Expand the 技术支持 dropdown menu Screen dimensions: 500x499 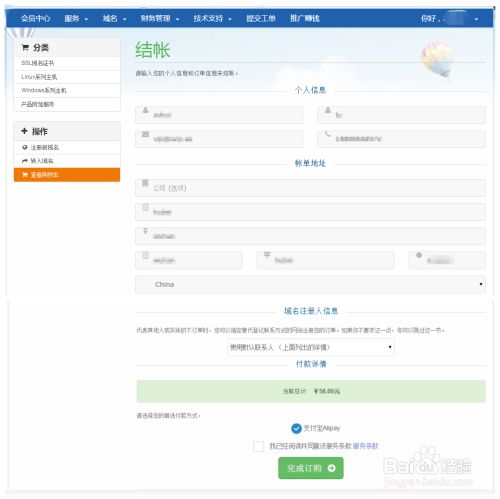coord(212,18)
